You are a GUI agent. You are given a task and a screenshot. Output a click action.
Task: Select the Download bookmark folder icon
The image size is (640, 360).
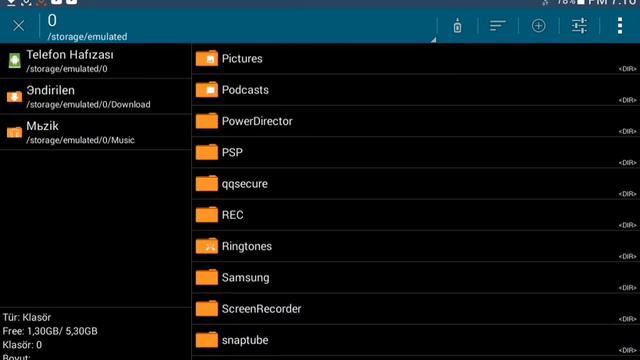tap(14, 97)
